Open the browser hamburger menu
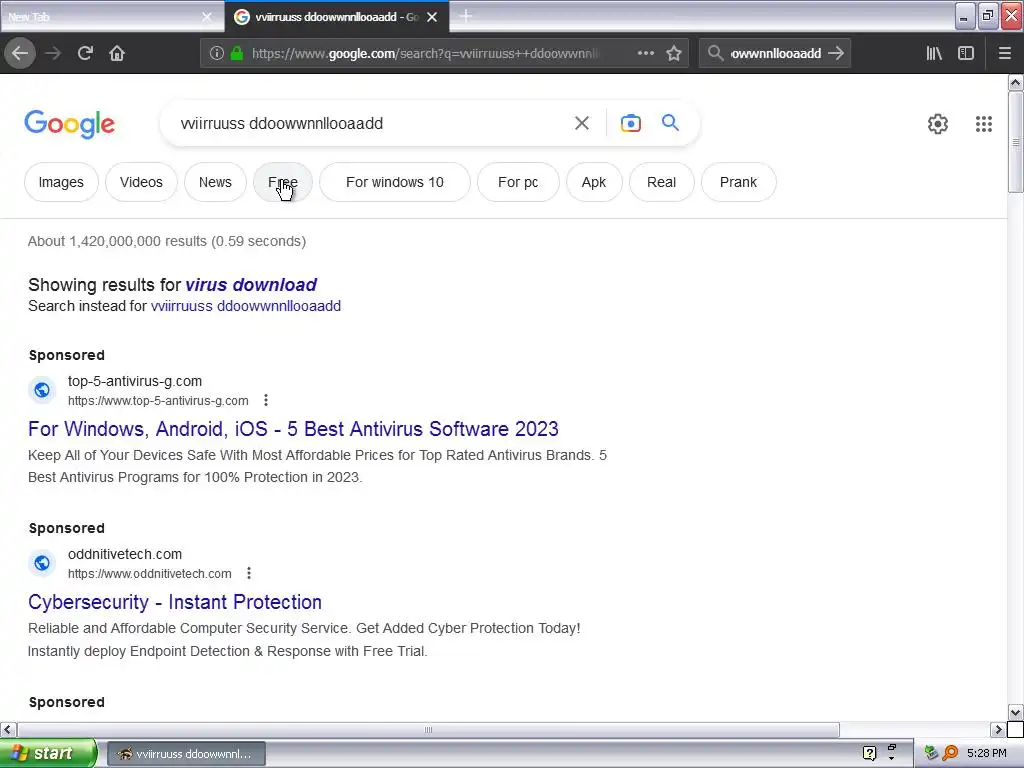1024x768 pixels. click(1005, 53)
